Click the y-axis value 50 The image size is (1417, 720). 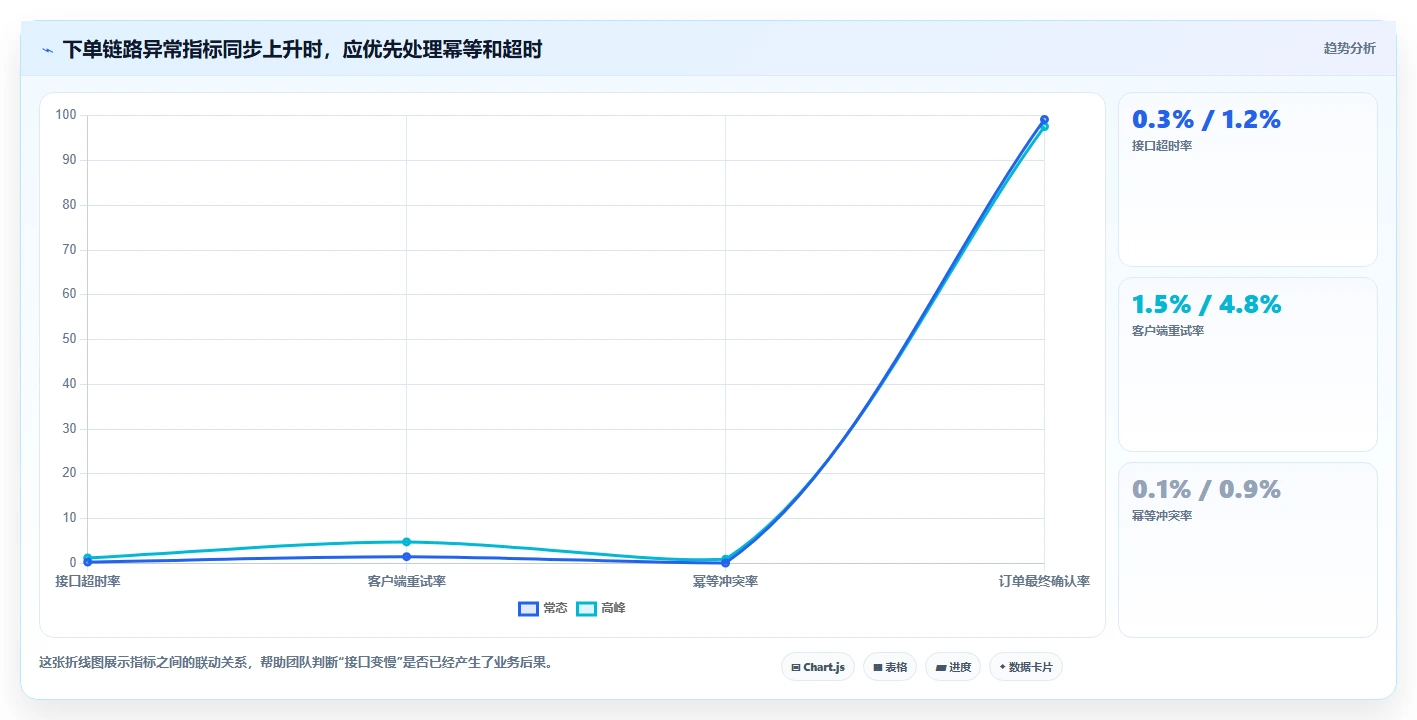(x=70, y=339)
